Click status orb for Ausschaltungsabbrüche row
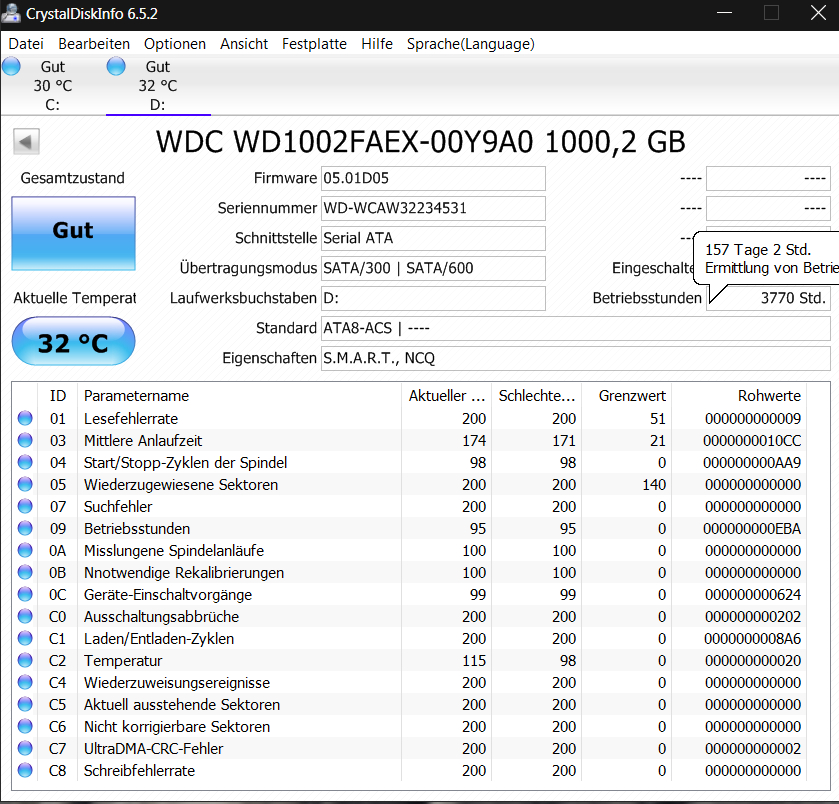839x804 pixels. [25, 616]
